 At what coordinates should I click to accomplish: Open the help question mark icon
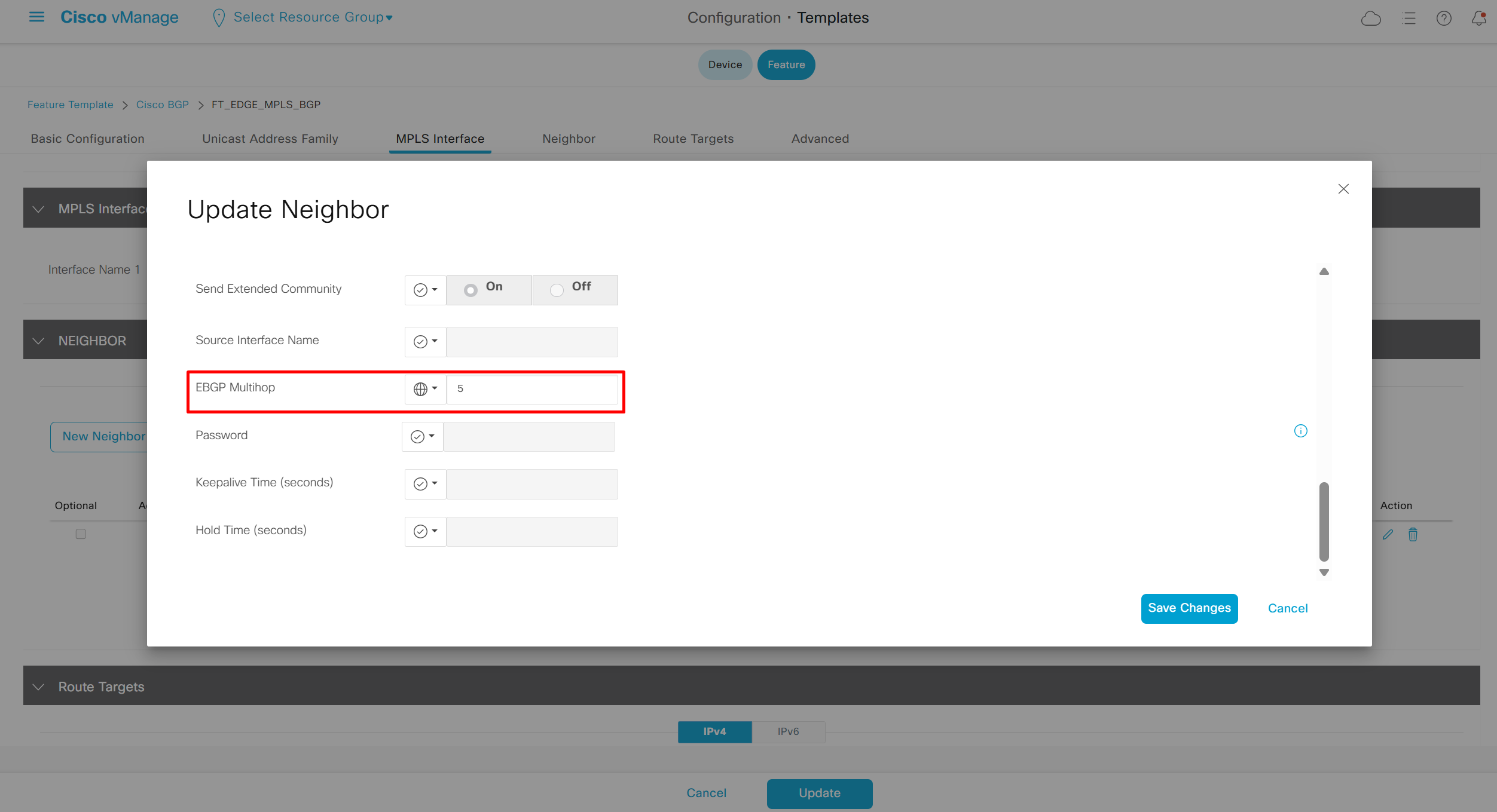click(x=1444, y=19)
